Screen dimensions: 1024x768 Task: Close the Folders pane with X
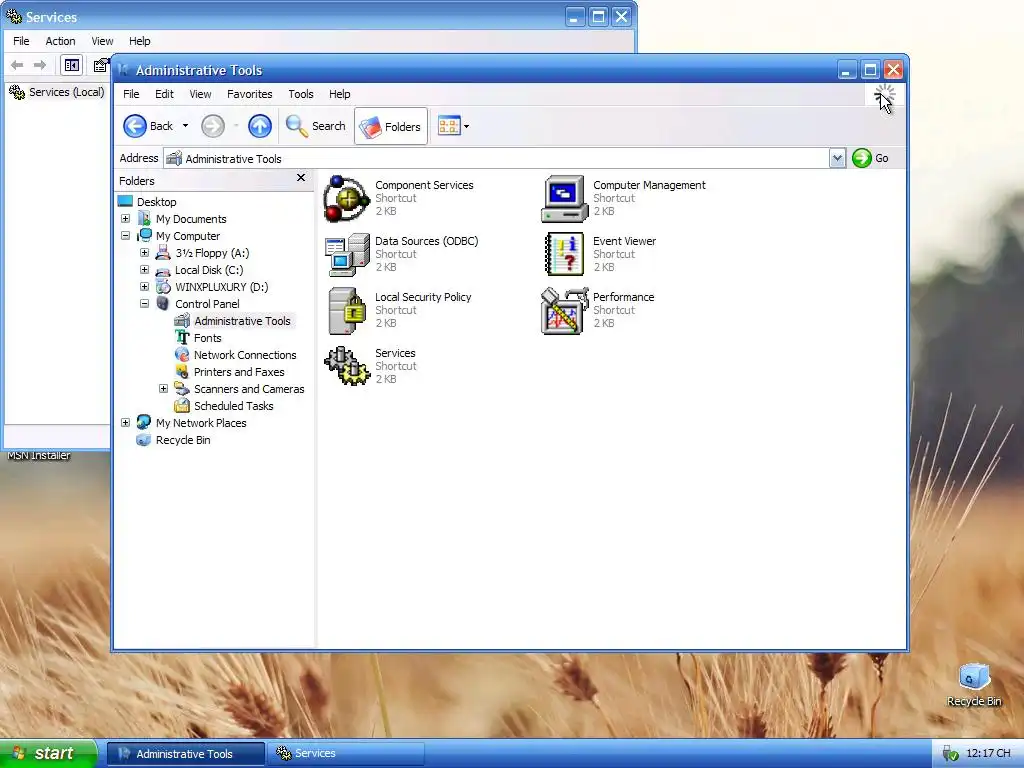(301, 178)
